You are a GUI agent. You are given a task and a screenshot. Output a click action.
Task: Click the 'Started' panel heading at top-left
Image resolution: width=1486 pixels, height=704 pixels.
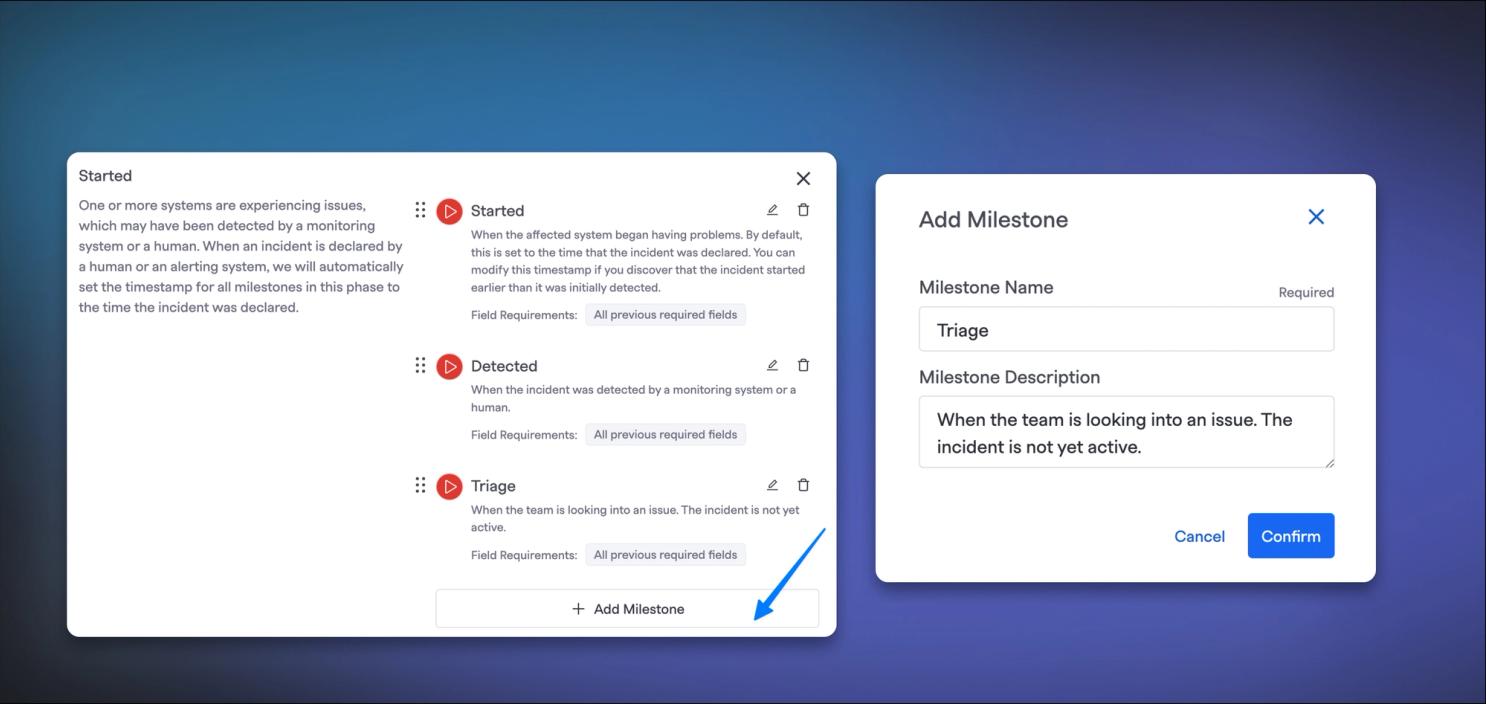pos(105,176)
